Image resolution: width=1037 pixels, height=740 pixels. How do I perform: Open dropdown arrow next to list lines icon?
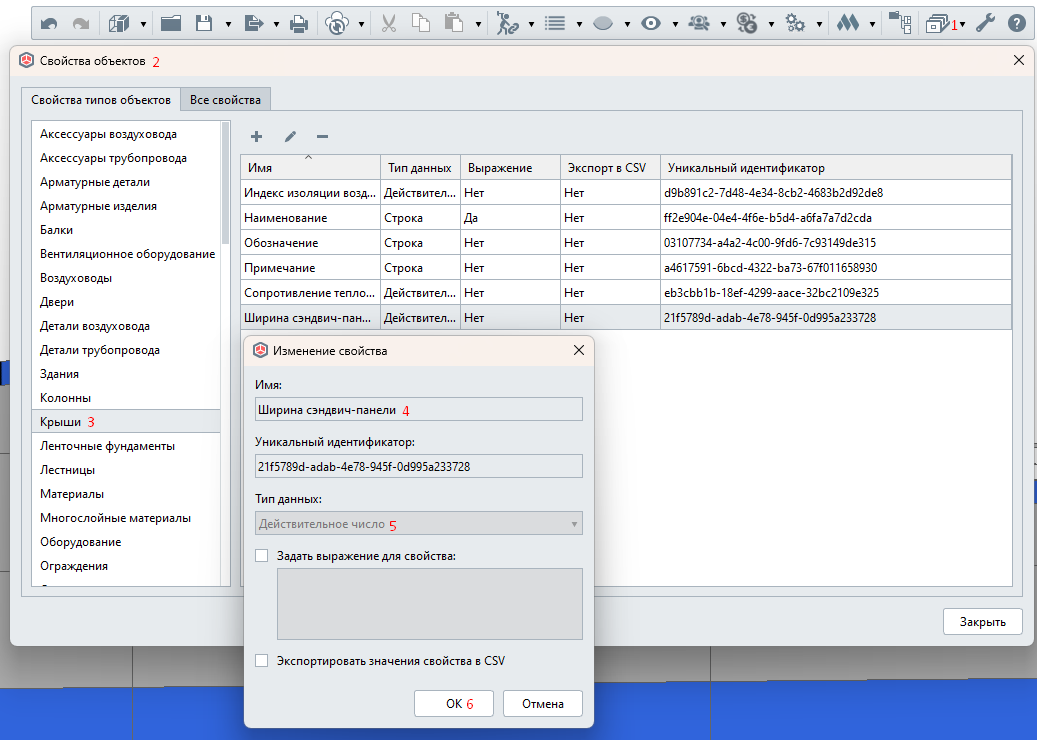(x=579, y=24)
